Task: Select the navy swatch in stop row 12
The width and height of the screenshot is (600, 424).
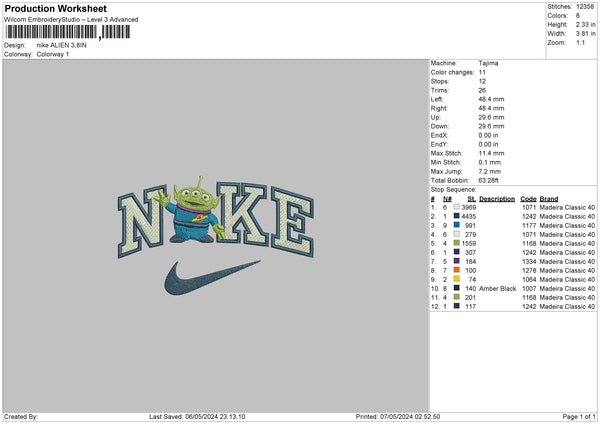Action: click(x=457, y=306)
